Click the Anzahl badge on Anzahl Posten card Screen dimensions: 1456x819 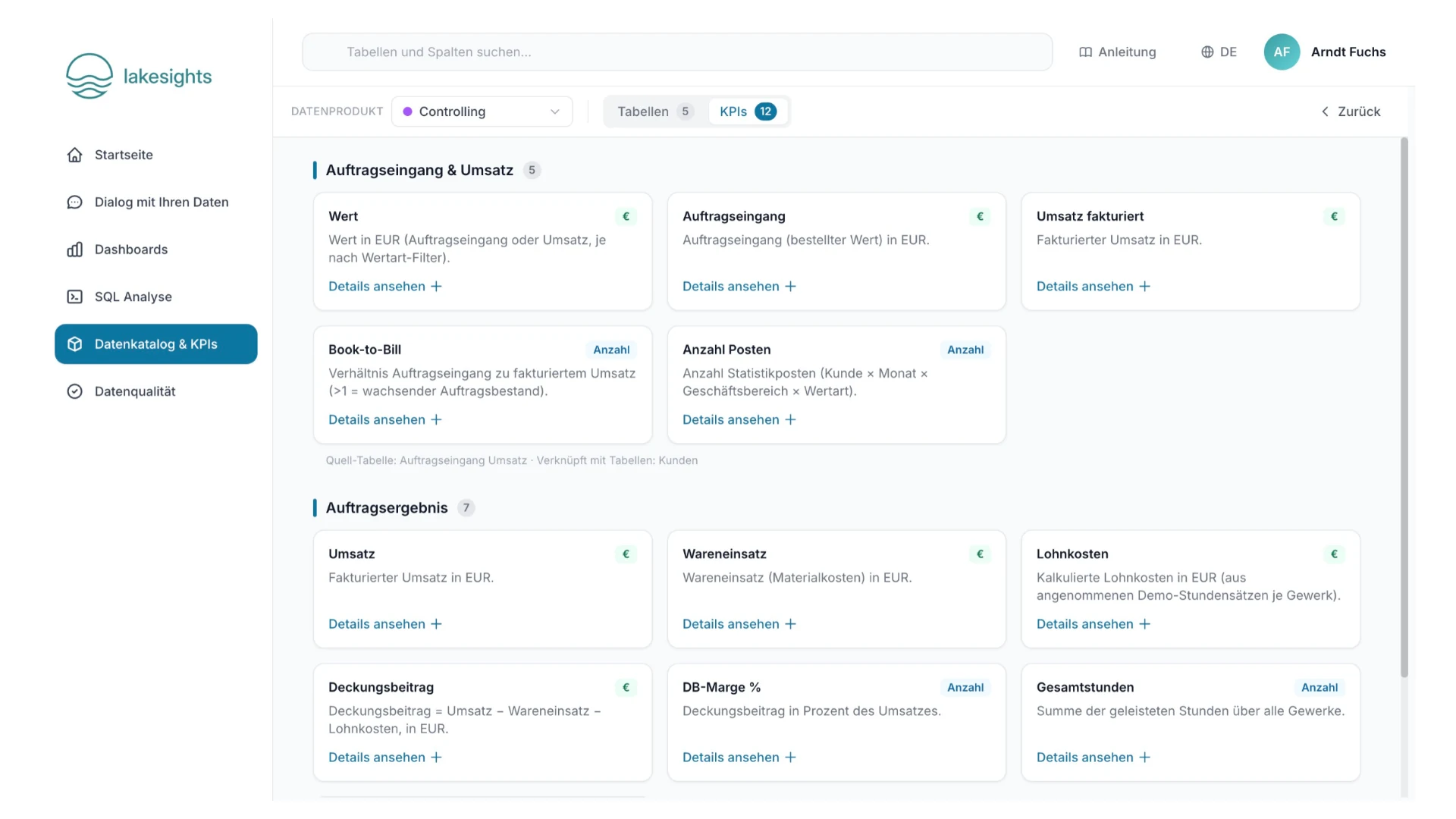pos(965,350)
